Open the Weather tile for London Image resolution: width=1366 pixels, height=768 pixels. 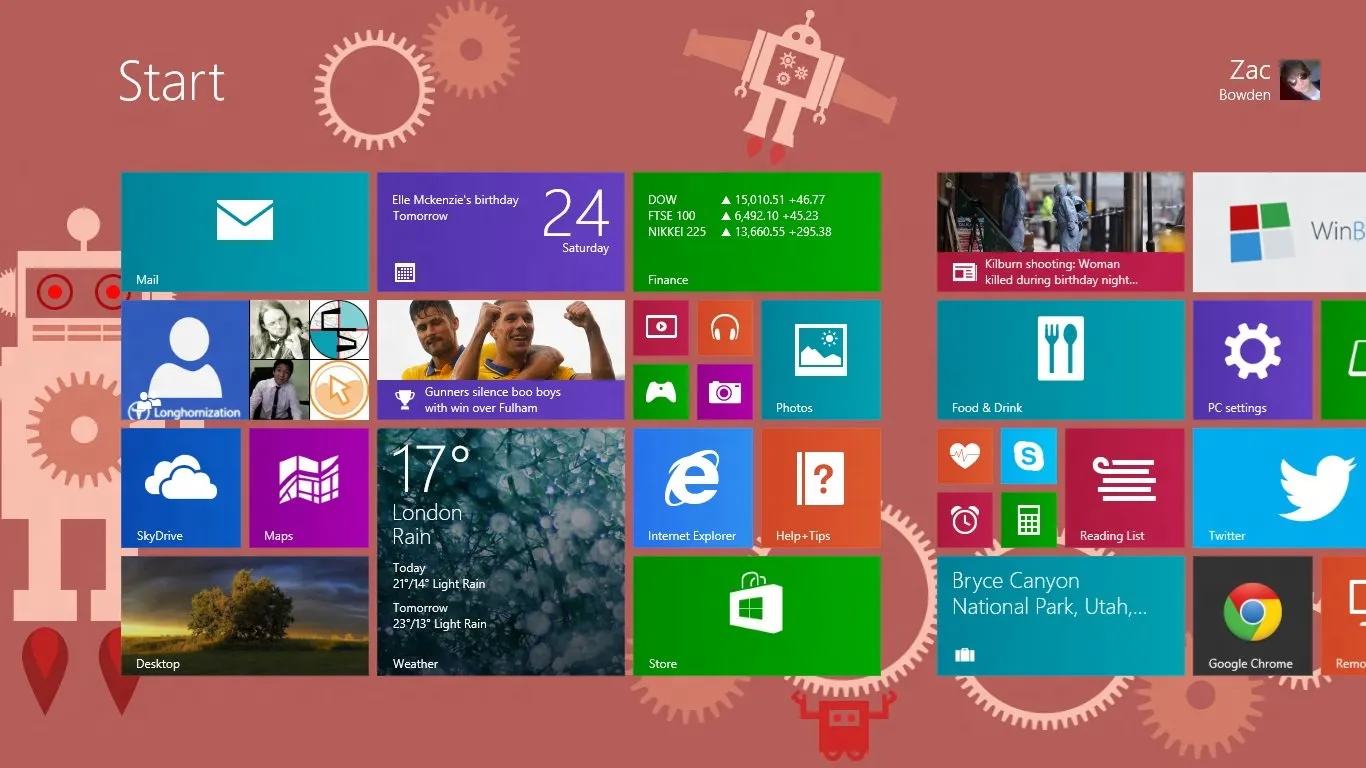501,552
